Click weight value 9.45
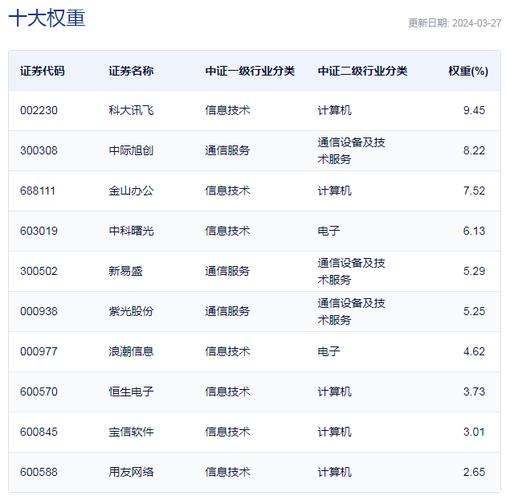Image resolution: width=506 pixels, height=500 pixels. tap(474, 110)
